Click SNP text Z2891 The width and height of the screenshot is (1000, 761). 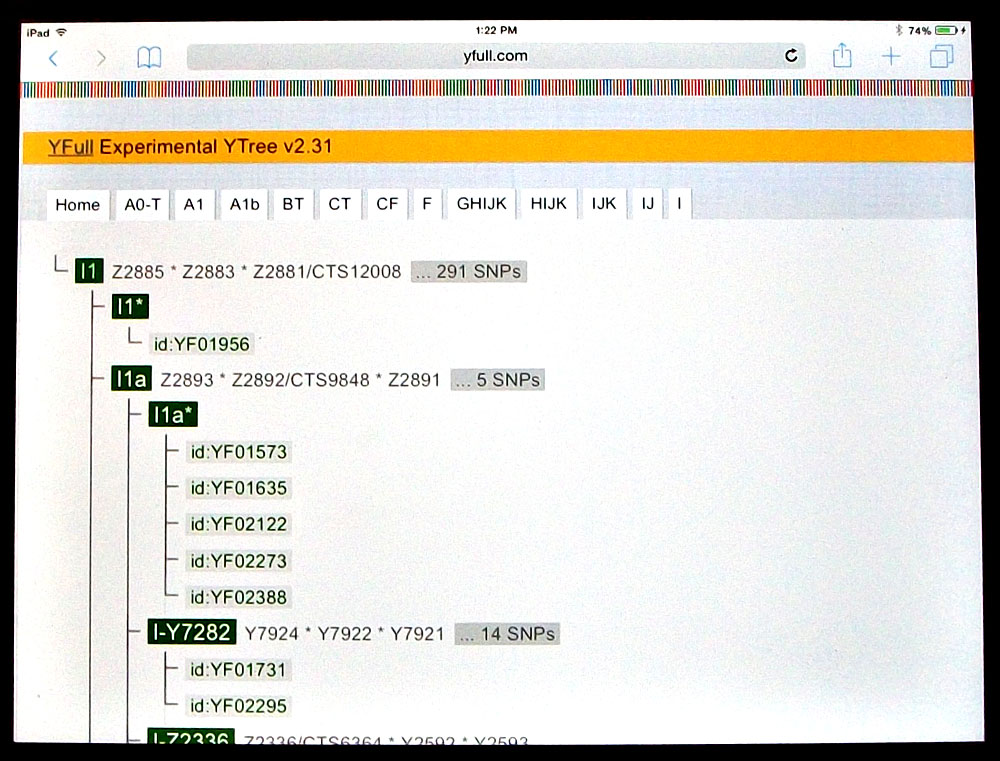(414, 380)
